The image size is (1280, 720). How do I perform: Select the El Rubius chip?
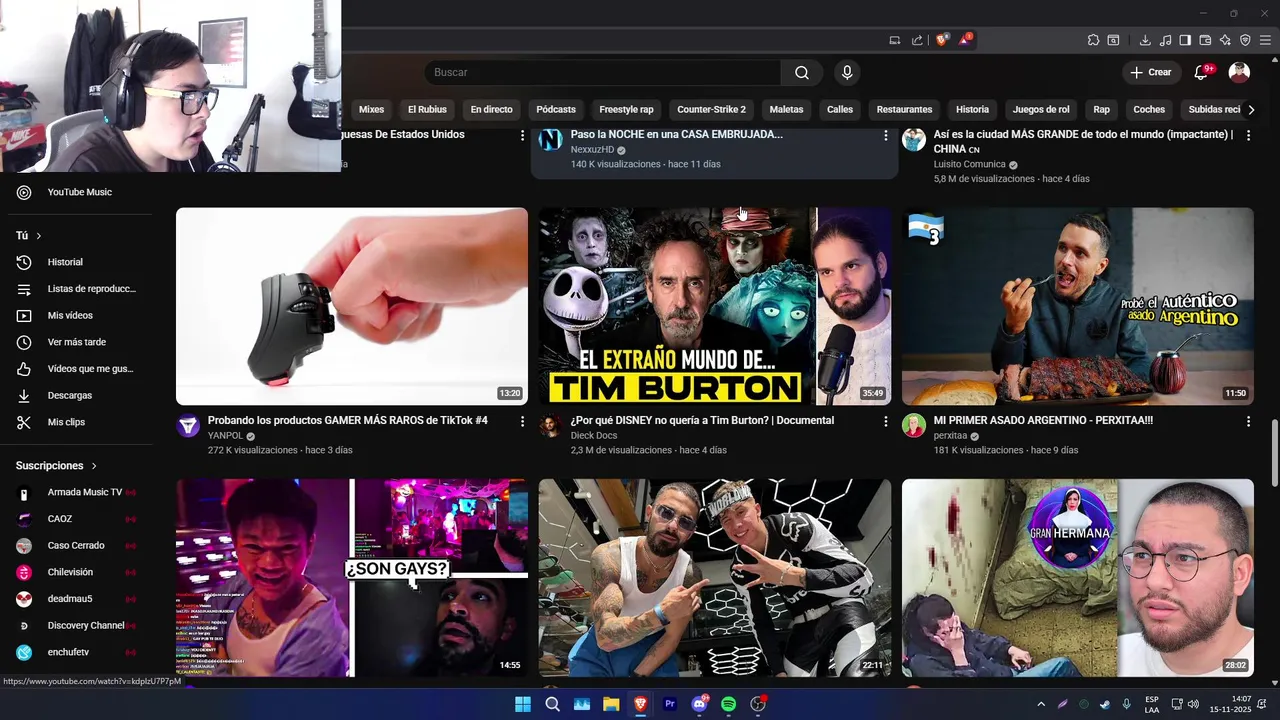click(x=427, y=109)
